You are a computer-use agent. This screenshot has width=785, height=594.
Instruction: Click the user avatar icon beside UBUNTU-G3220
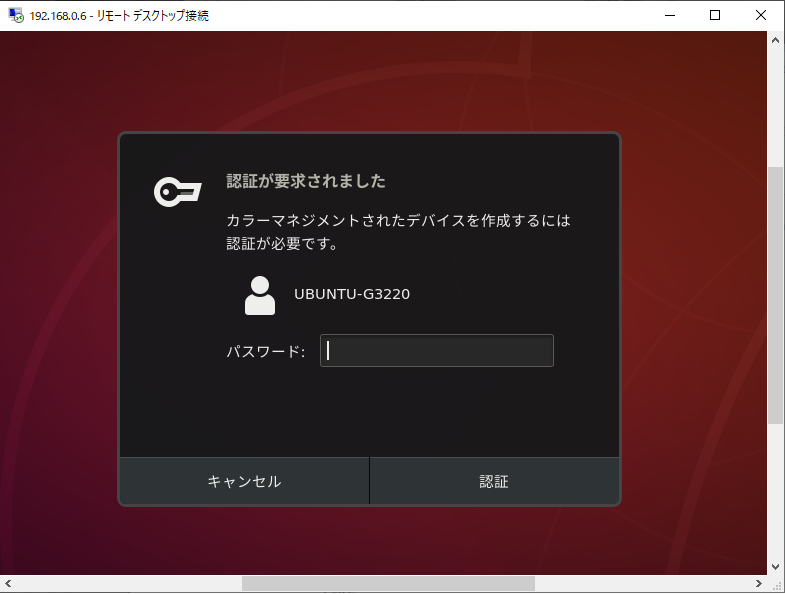click(x=260, y=295)
